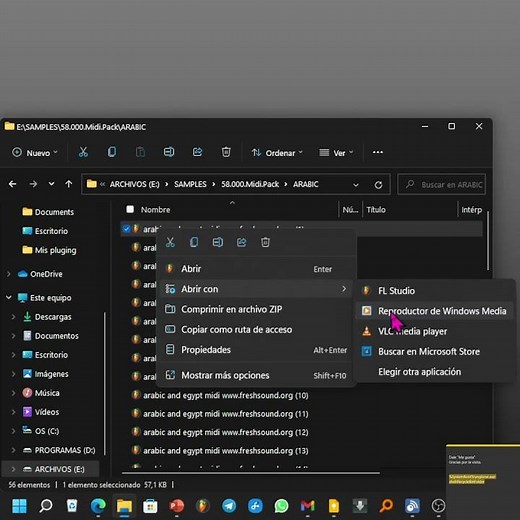Image resolution: width=520 pixels, height=520 pixels.
Task: Choose Abrir in the context menu
Action: coord(256,269)
